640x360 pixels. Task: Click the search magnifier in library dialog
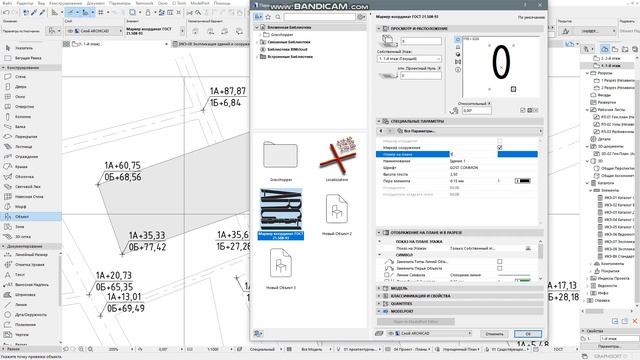[x=278, y=17]
